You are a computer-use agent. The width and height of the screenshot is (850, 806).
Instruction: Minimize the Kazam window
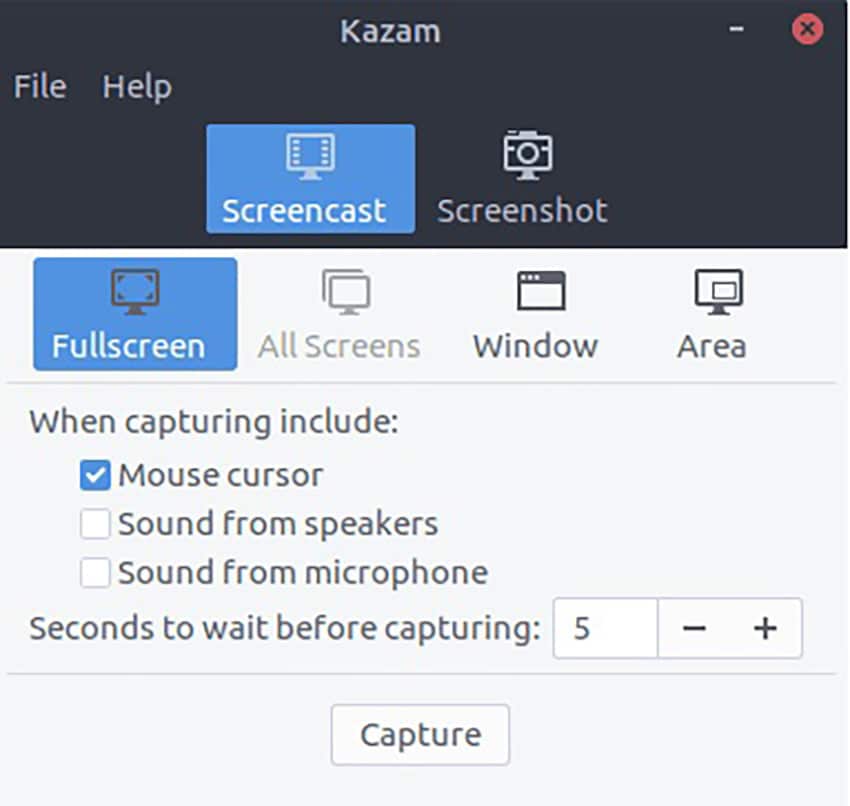coord(738,29)
